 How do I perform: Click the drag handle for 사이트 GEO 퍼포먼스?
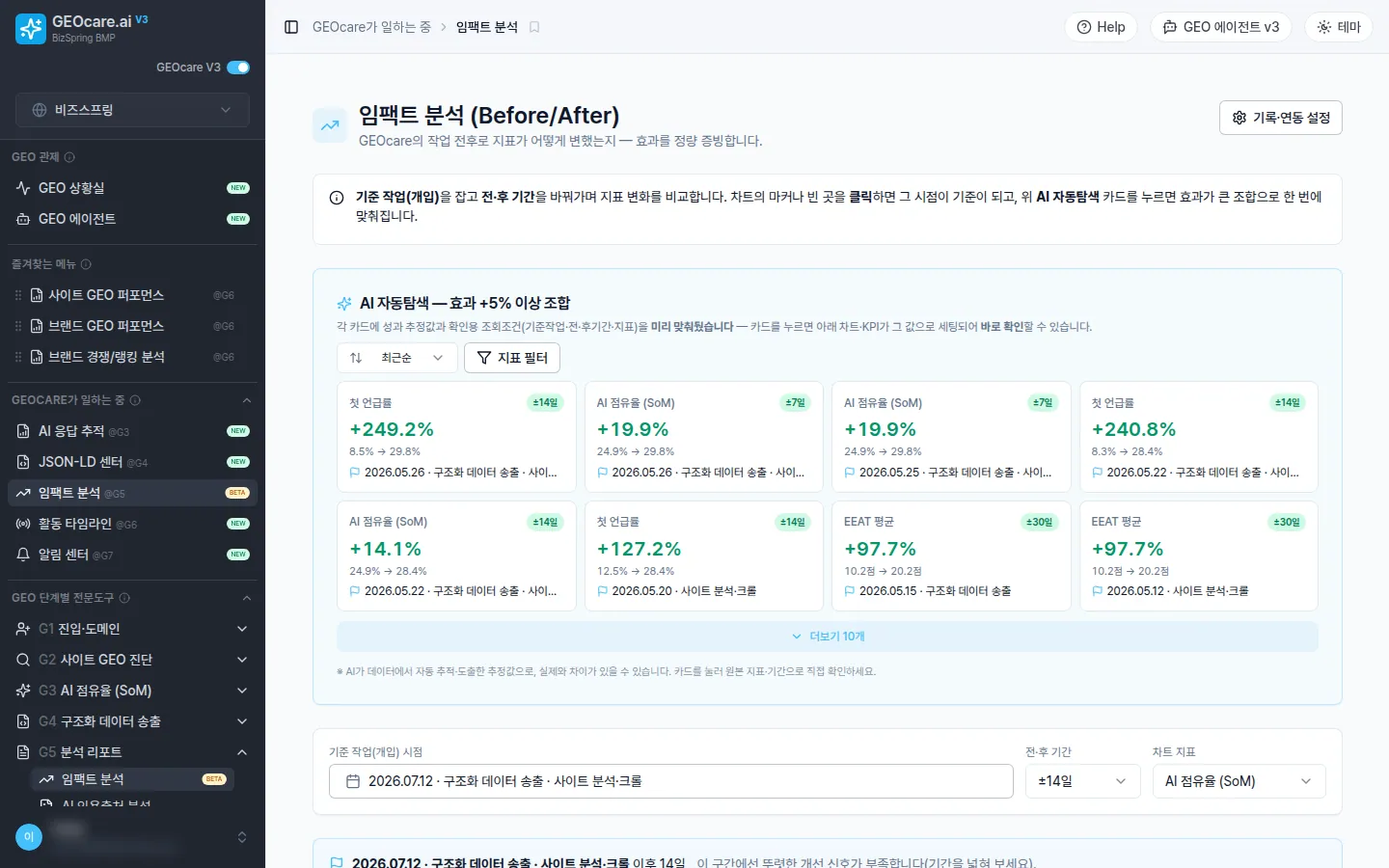pos(18,295)
